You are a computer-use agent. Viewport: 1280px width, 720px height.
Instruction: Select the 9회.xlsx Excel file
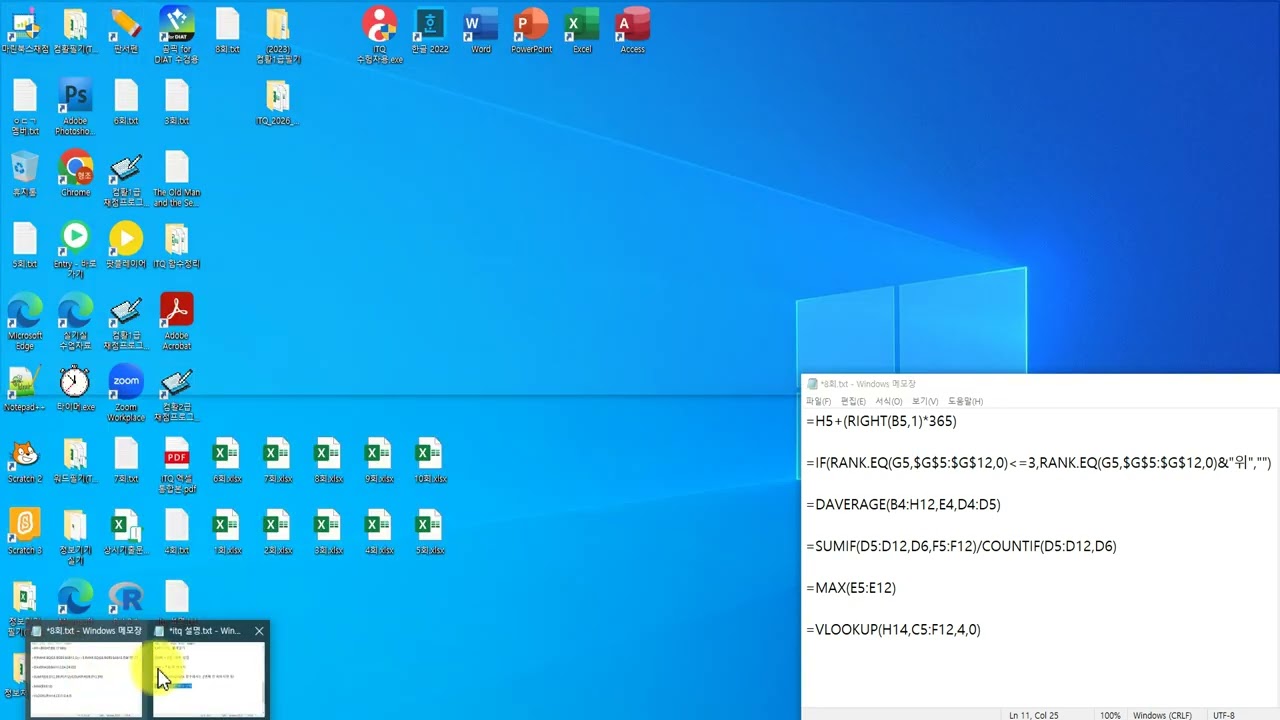[x=379, y=460]
